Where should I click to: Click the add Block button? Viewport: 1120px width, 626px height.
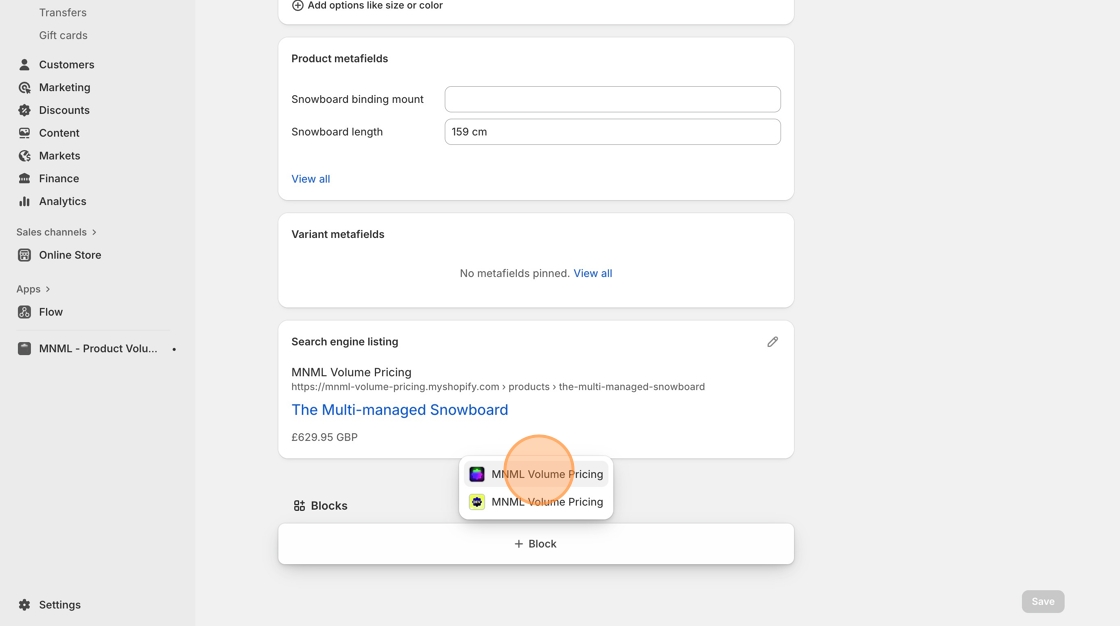click(535, 544)
